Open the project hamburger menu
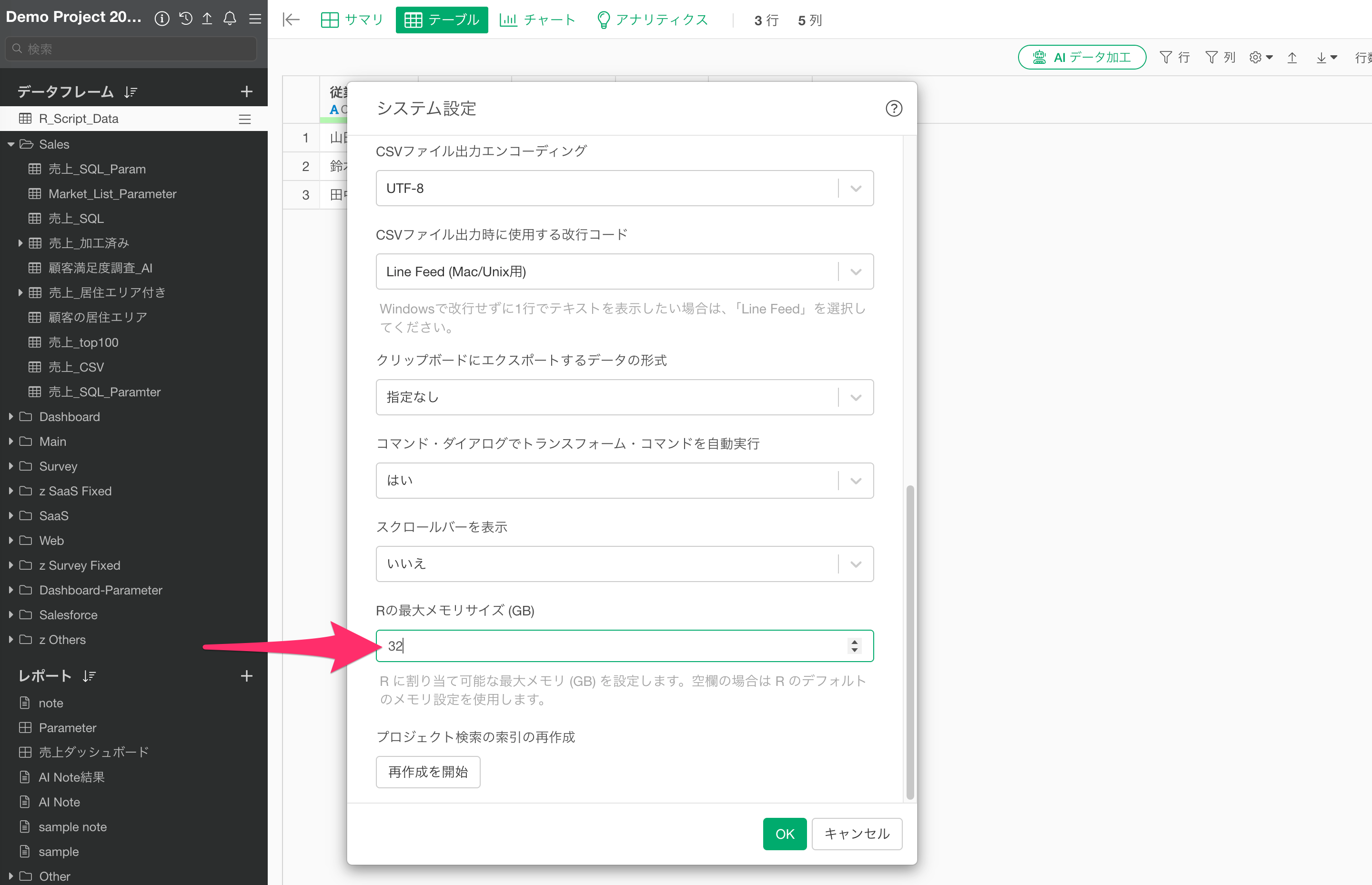 coord(255,19)
